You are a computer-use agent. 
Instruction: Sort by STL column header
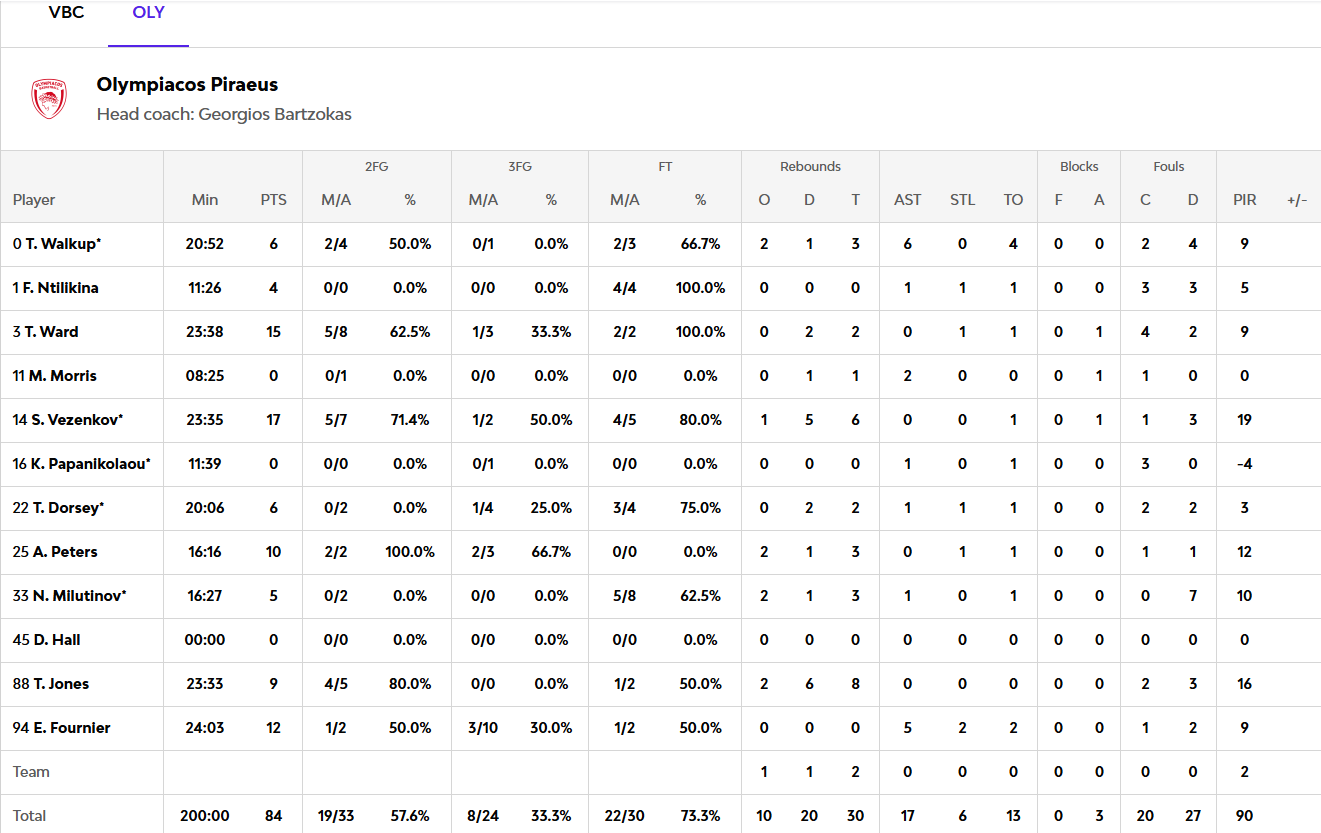point(962,200)
